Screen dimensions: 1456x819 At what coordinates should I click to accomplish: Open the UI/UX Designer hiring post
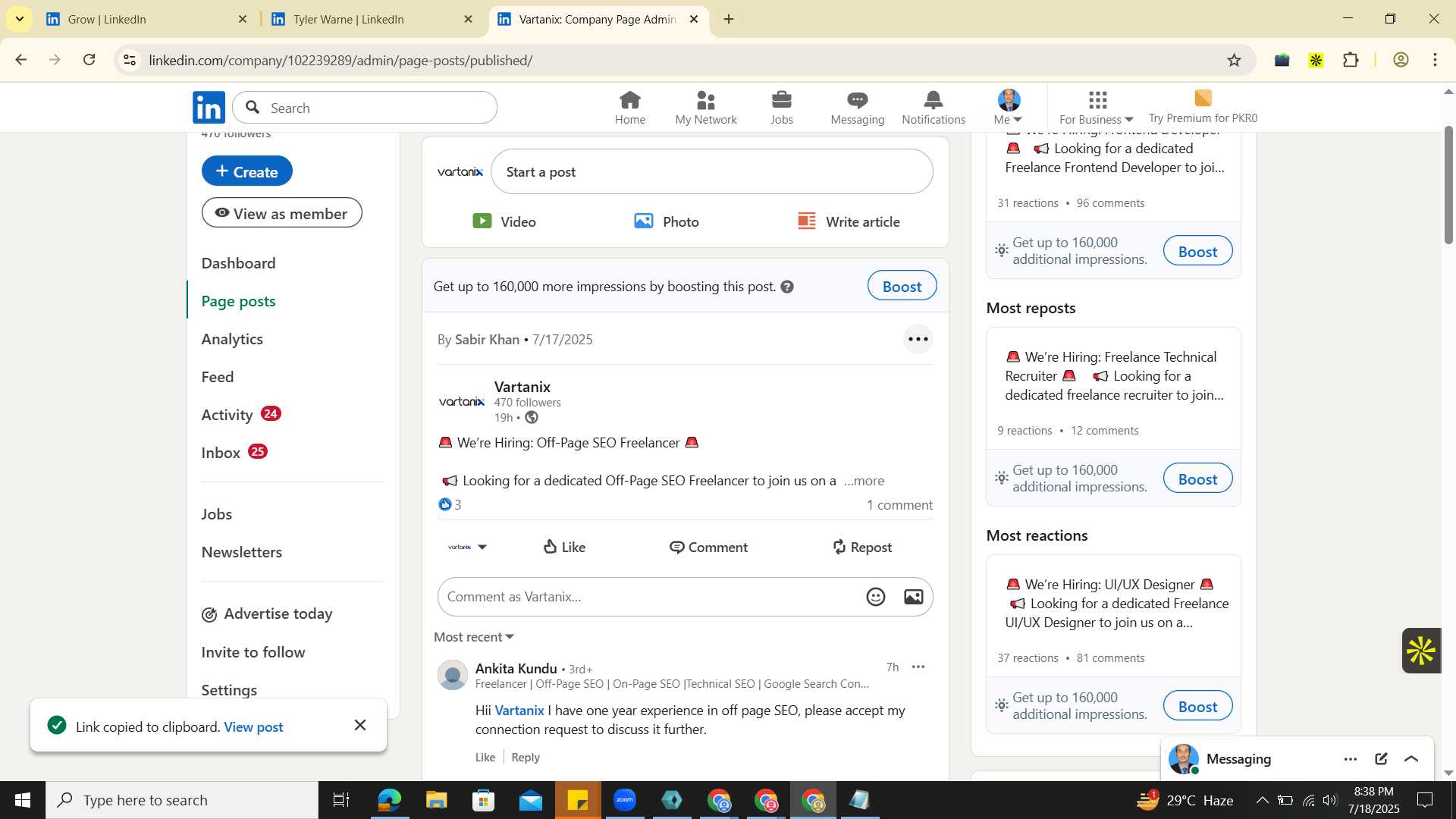click(1113, 604)
